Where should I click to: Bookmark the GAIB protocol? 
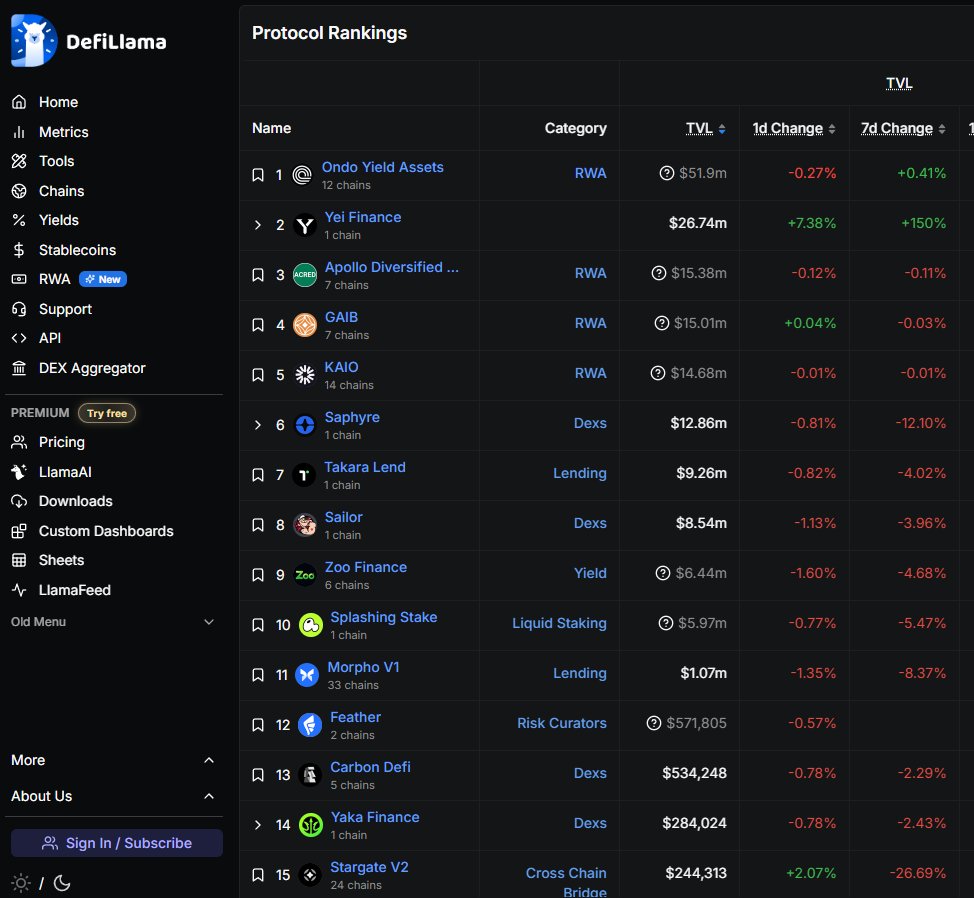[x=258, y=325]
